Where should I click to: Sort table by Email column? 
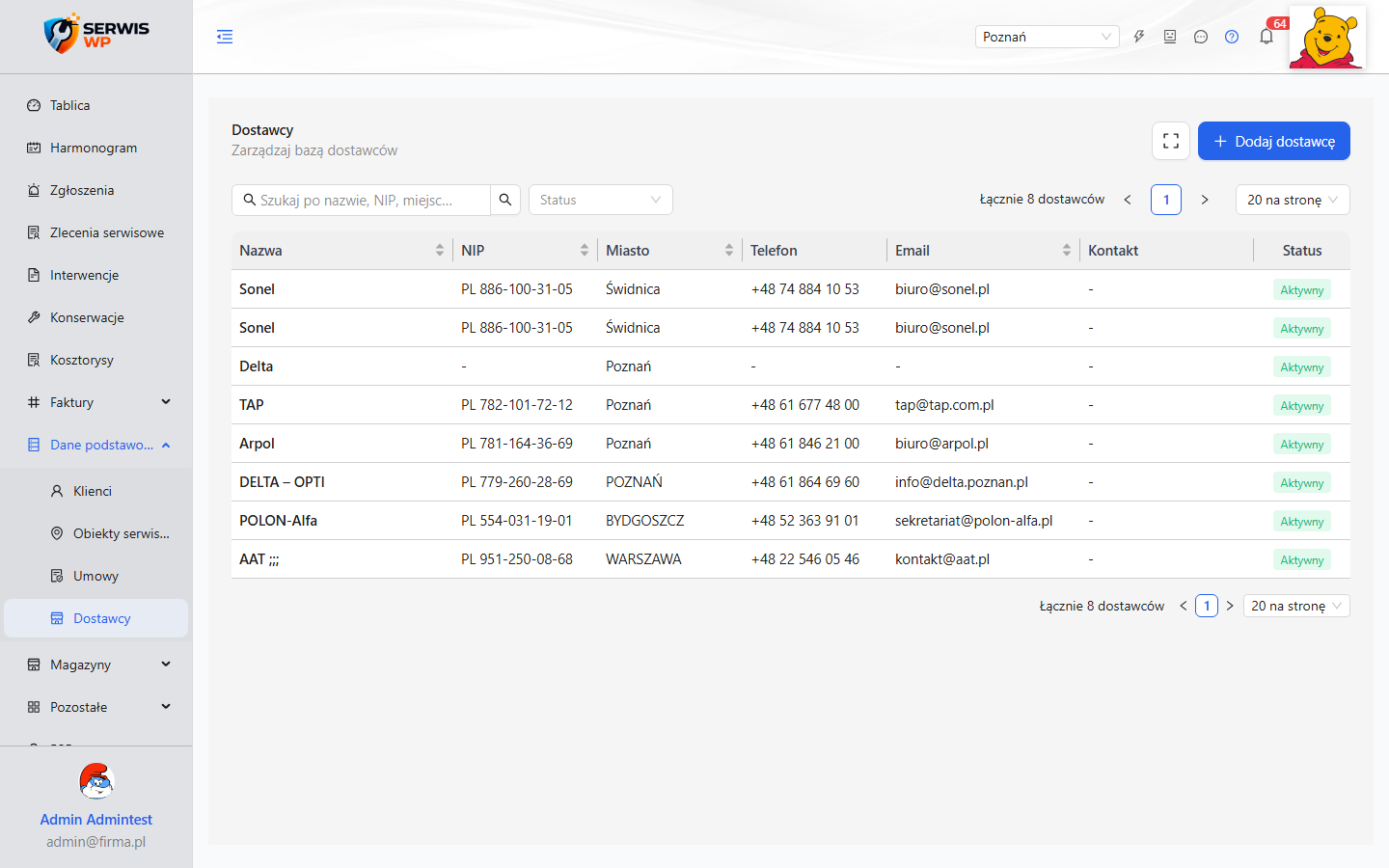(x=1066, y=251)
